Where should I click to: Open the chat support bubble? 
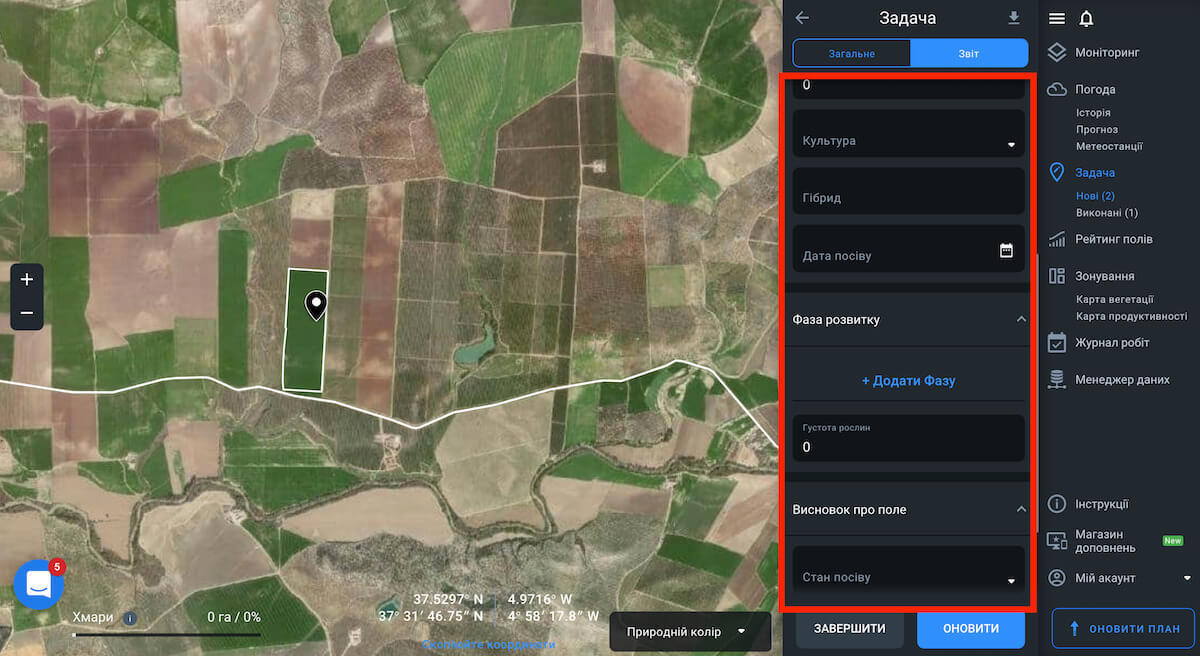pos(38,584)
